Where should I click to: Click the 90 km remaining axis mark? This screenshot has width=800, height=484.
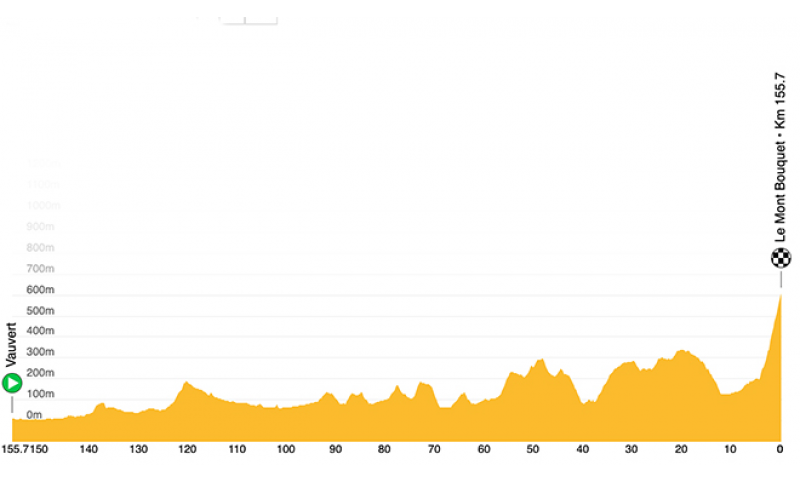tap(335, 449)
